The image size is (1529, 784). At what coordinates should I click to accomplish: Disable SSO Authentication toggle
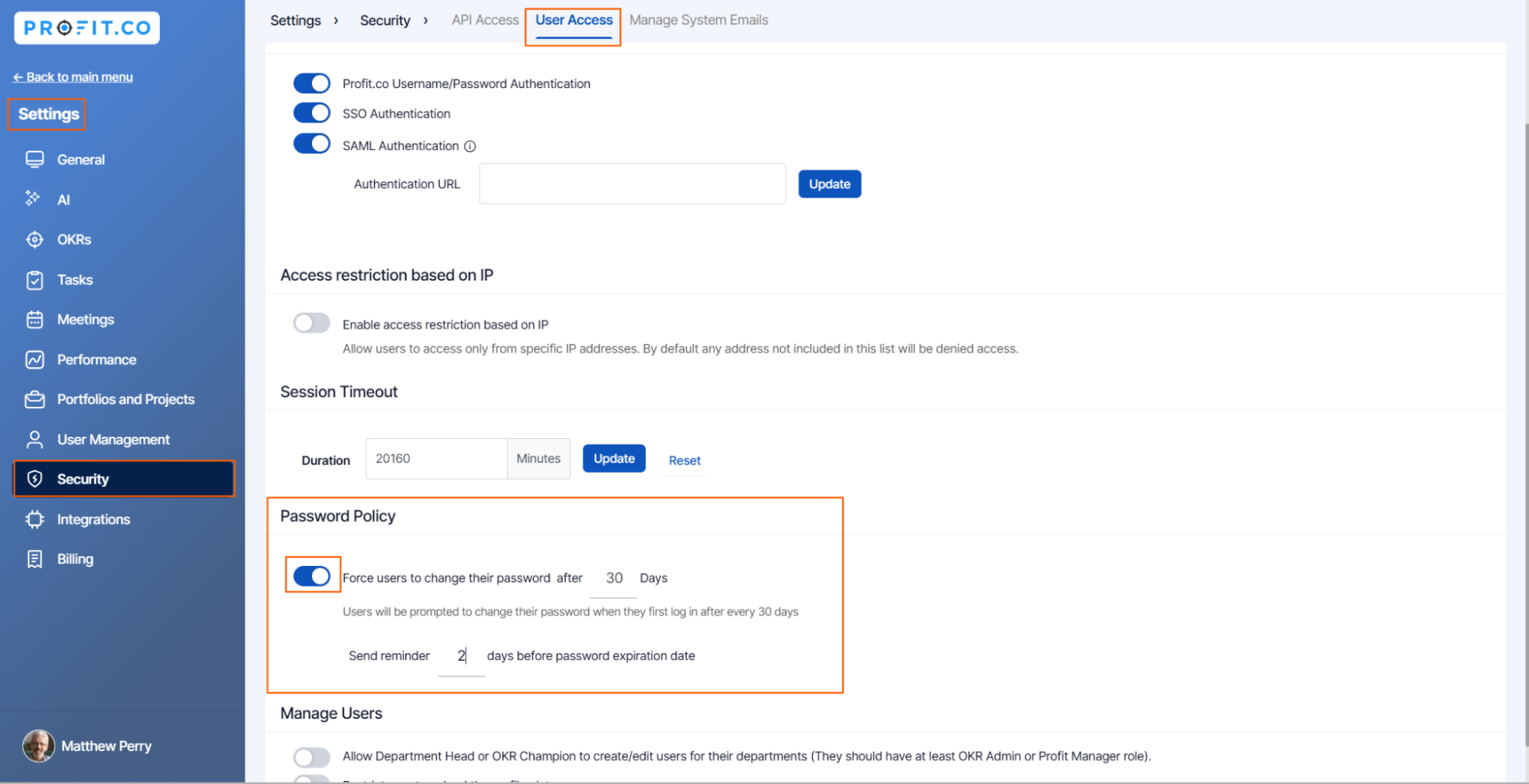tap(311, 113)
